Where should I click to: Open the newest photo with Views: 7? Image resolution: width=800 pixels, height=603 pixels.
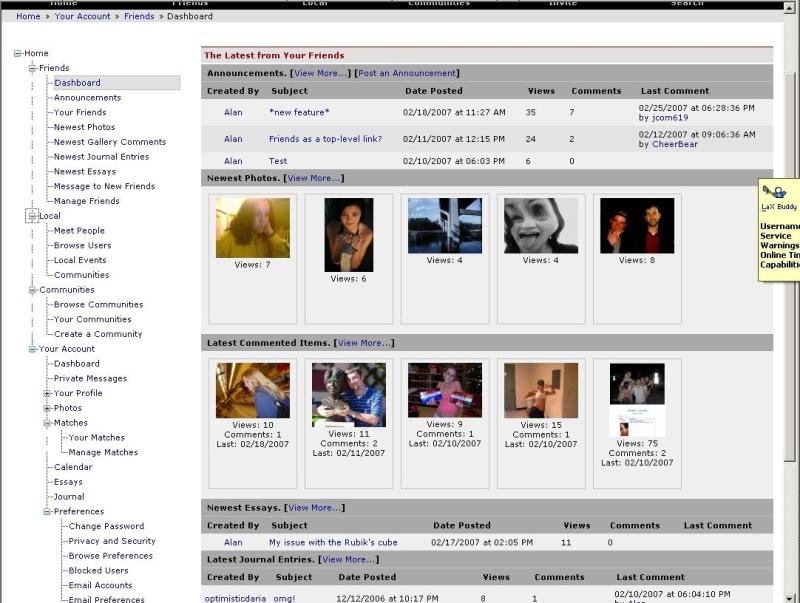coord(253,228)
